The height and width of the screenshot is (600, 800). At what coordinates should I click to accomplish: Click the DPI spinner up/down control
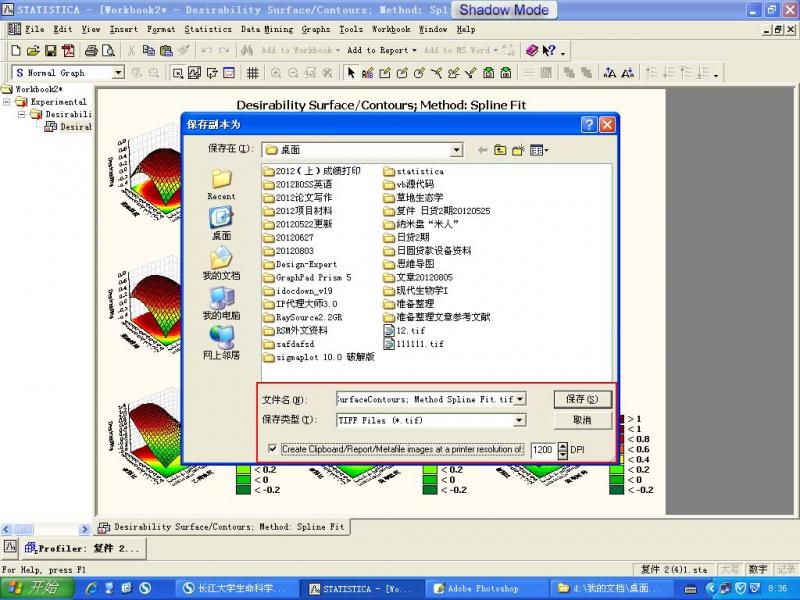point(563,449)
